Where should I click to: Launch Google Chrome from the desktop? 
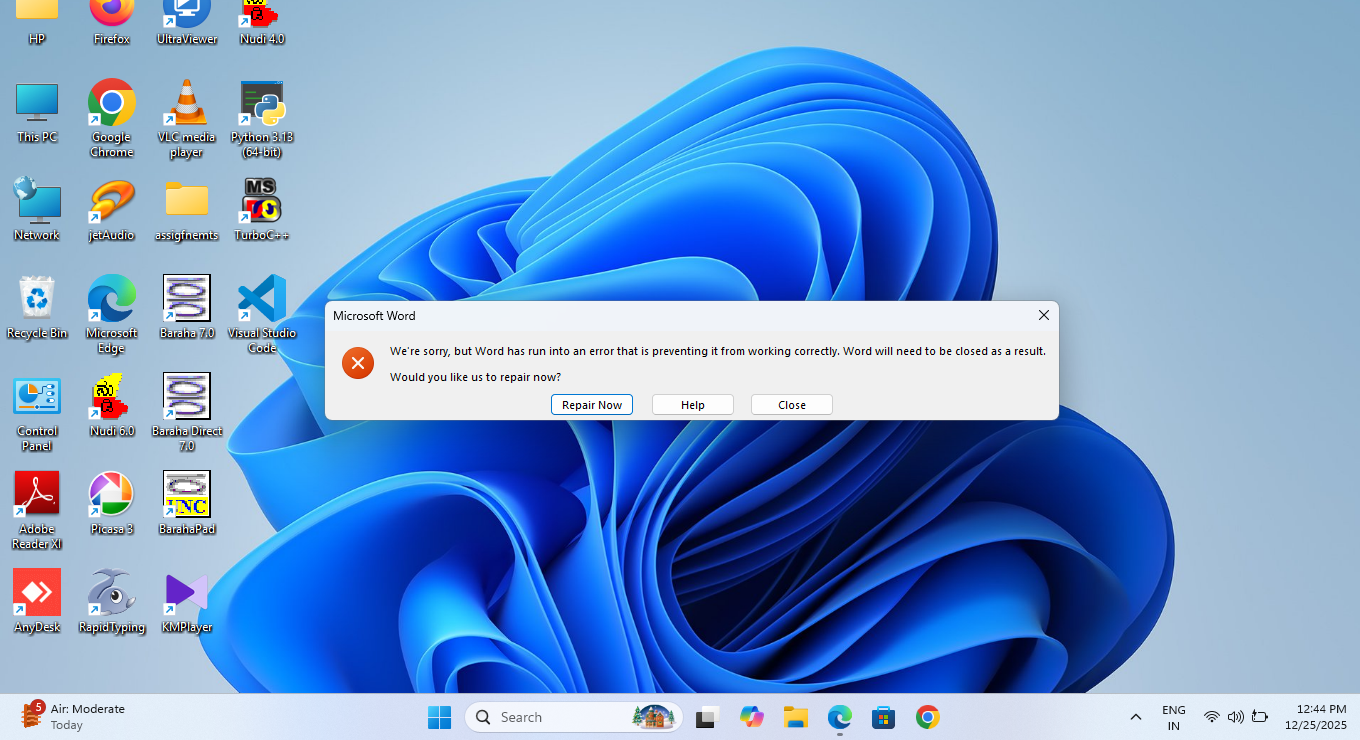[111, 105]
